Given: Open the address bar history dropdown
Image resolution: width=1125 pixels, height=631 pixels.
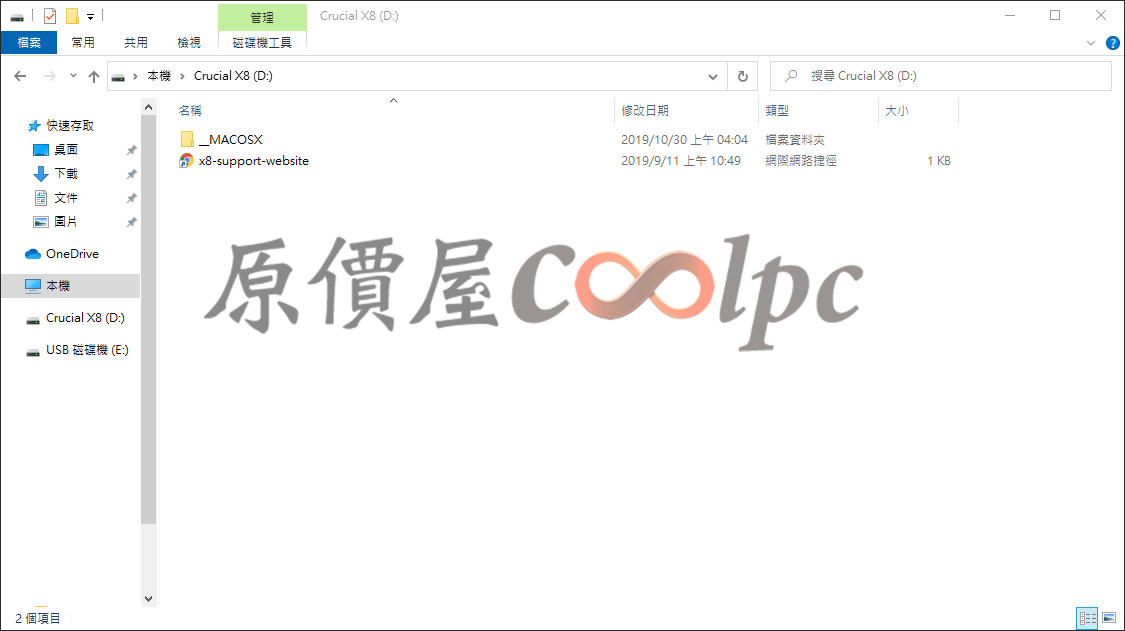Looking at the screenshot, I should tap(712, 76).
